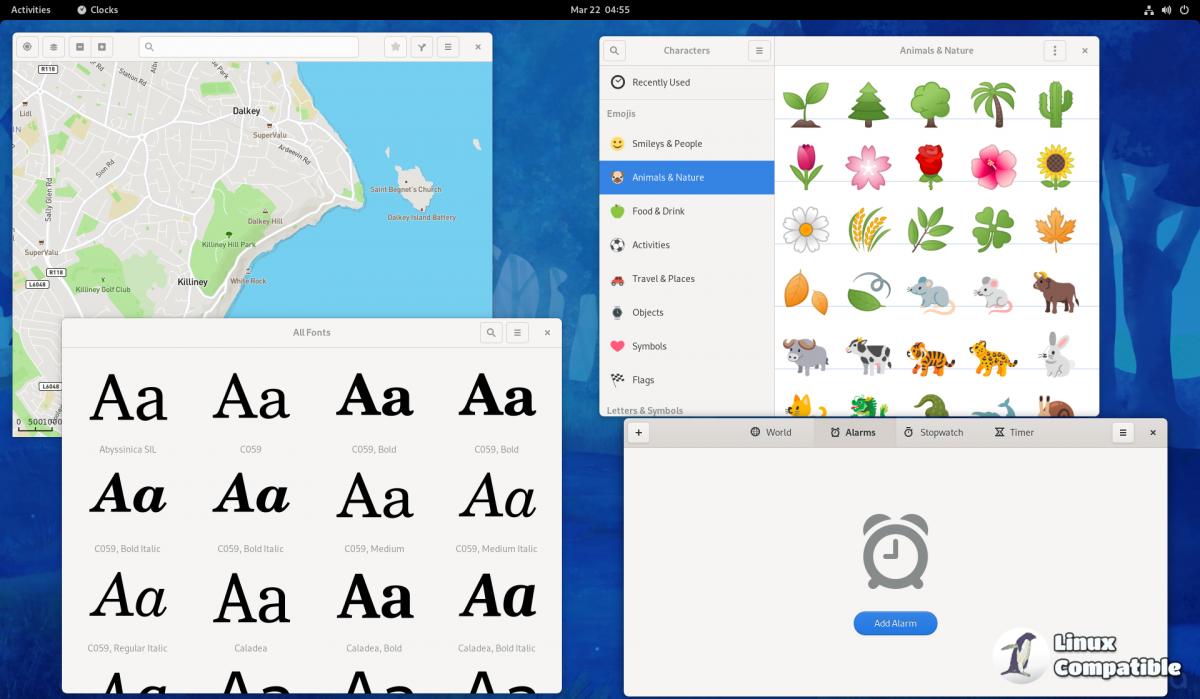1200x699 pixels.
Task: Zoom out the map with the minus button
Action: pyautogui.click(x=80, y=47)
